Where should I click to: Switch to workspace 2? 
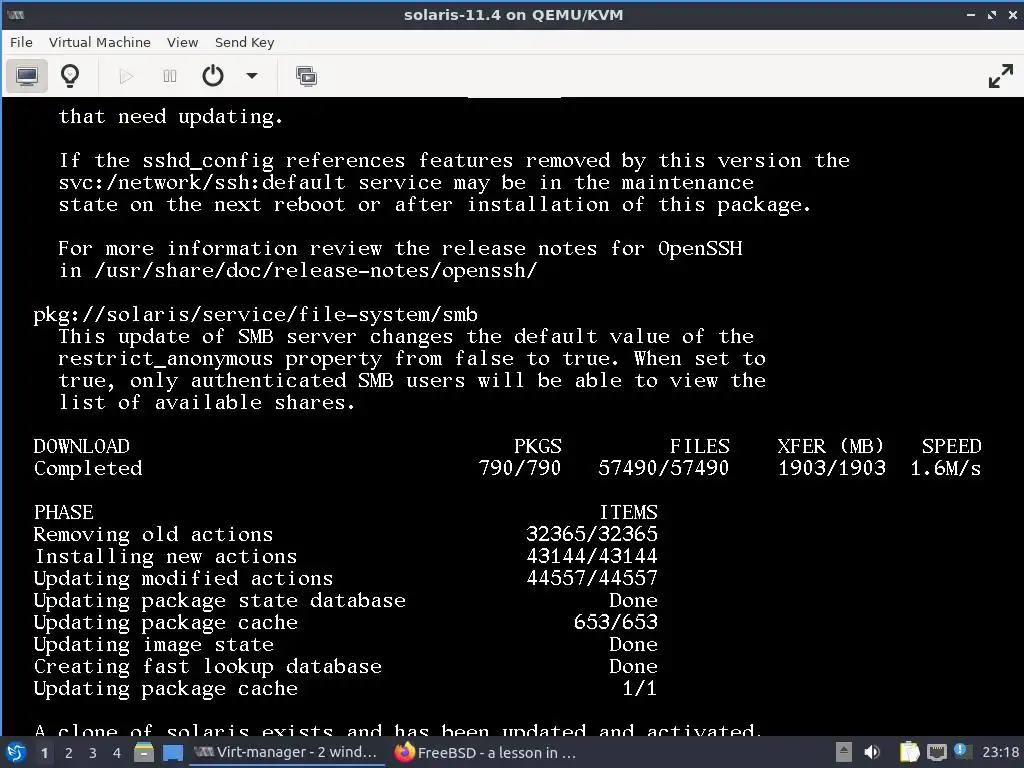click(69, 753)
